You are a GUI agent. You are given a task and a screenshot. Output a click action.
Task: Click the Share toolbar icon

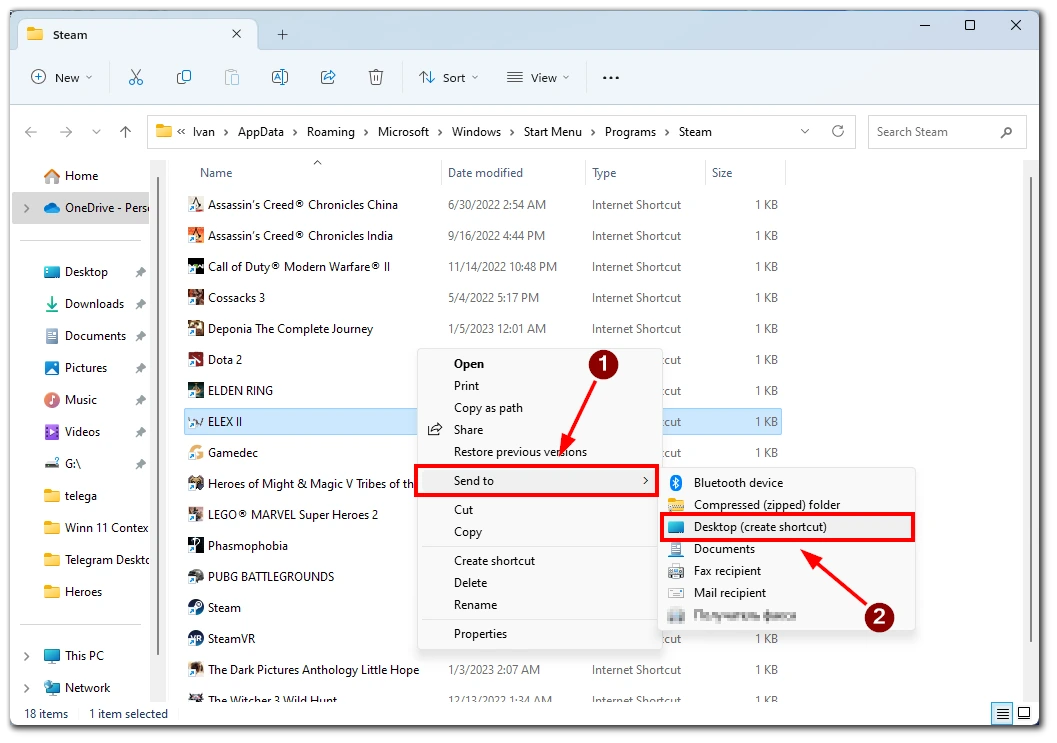click(328, 78)
